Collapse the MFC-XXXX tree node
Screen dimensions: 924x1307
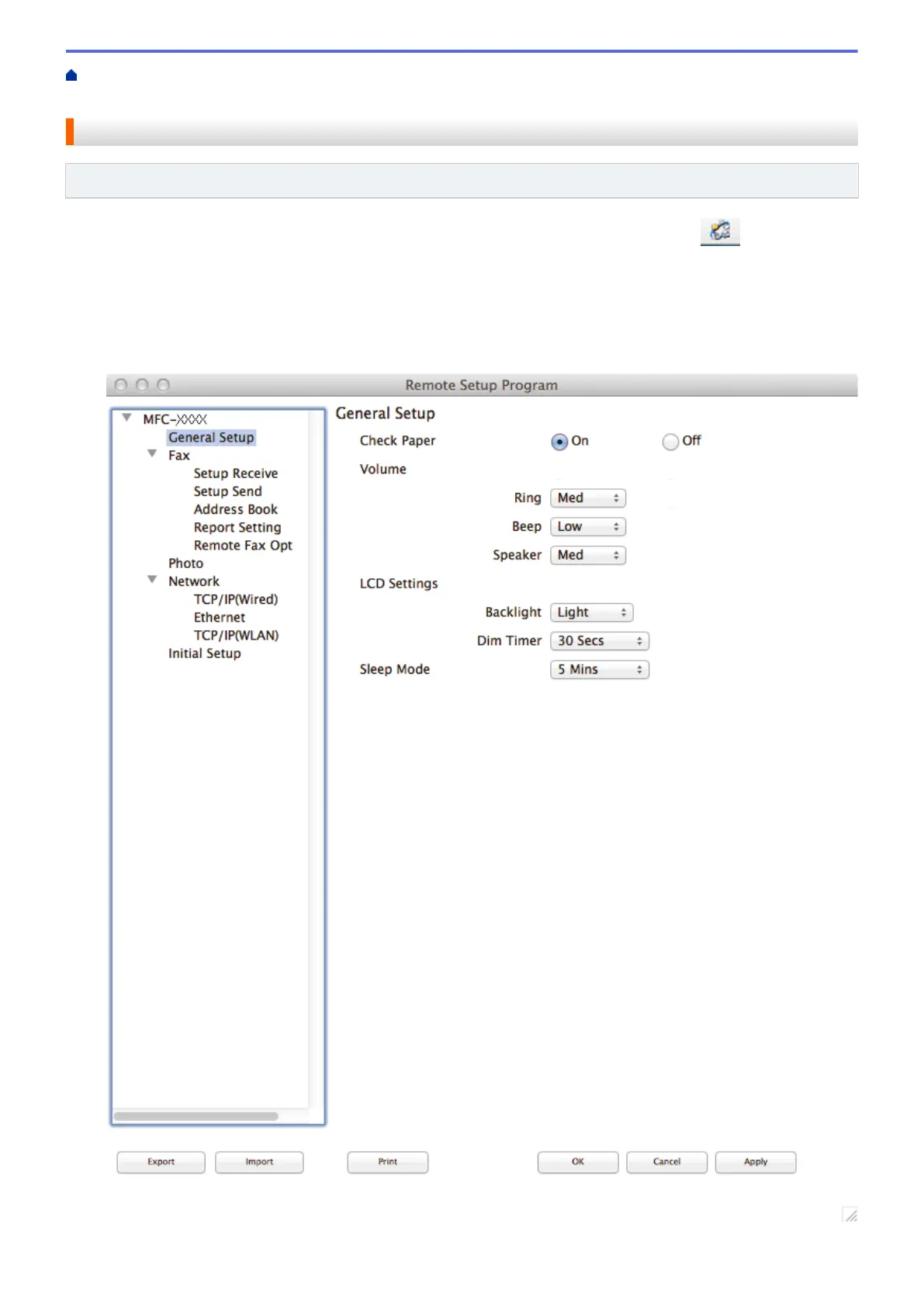tap(126, 418)
